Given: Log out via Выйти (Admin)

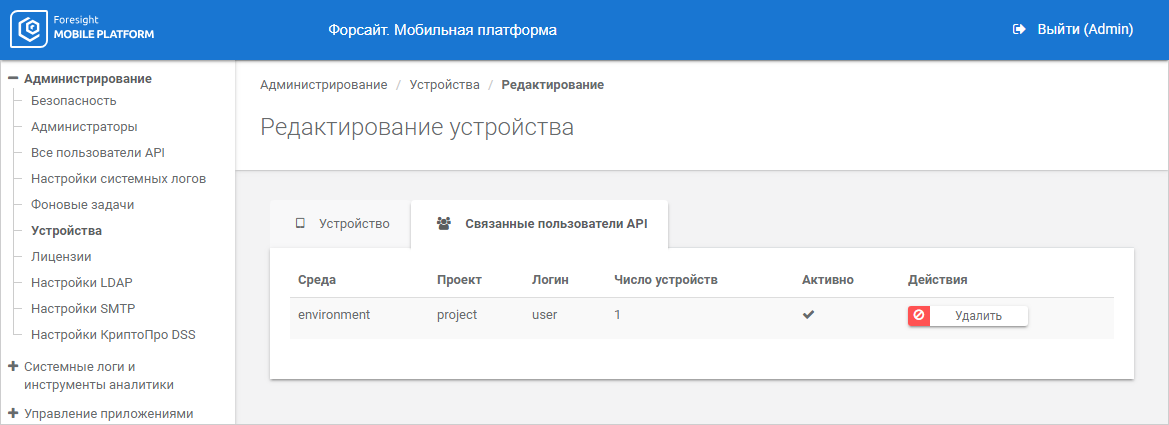Looking at the screenshot, I should (x=1084, y=30).
